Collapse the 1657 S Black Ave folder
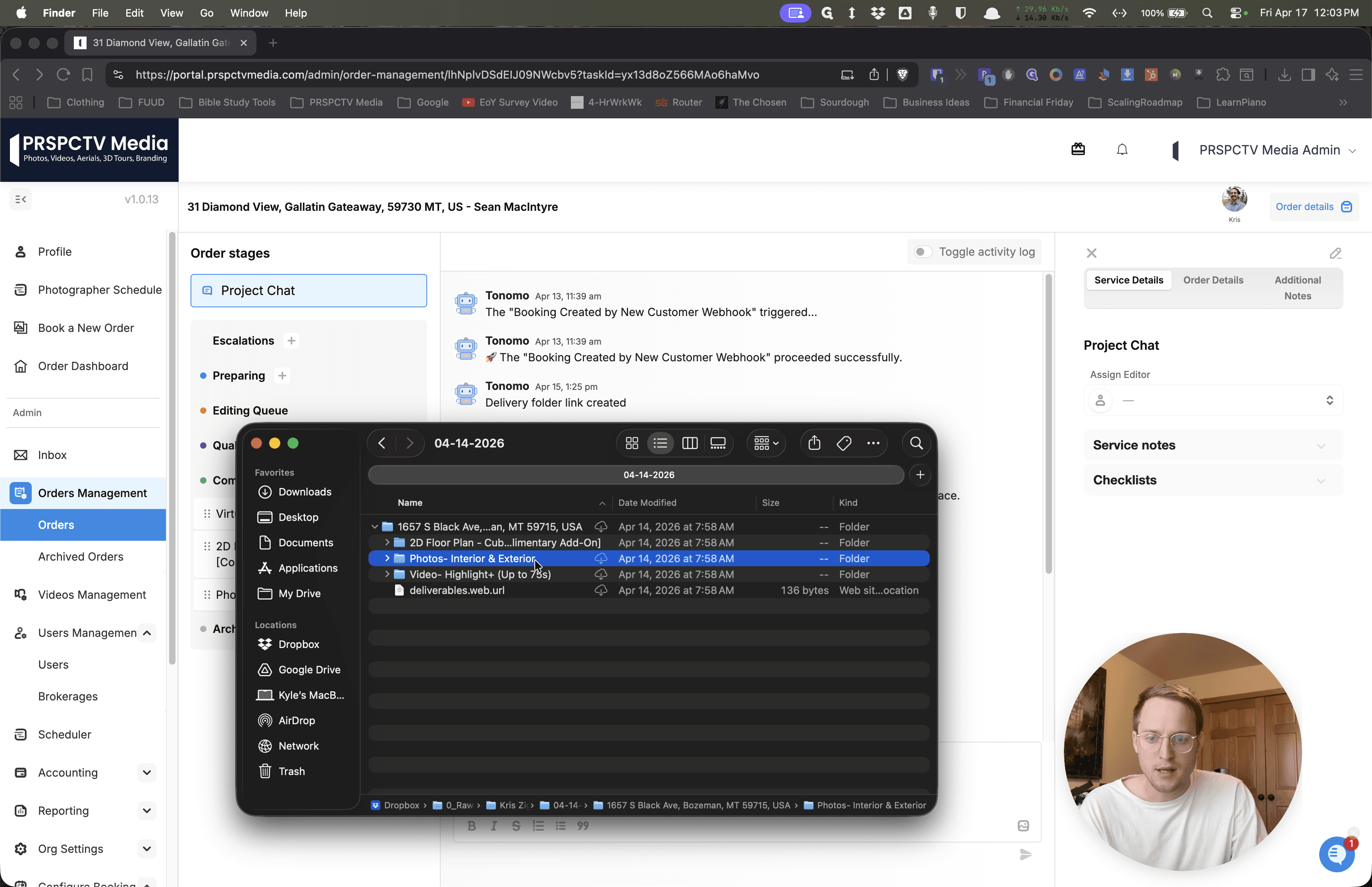This screenshot has height=887, width=1372. coord(375,526)
